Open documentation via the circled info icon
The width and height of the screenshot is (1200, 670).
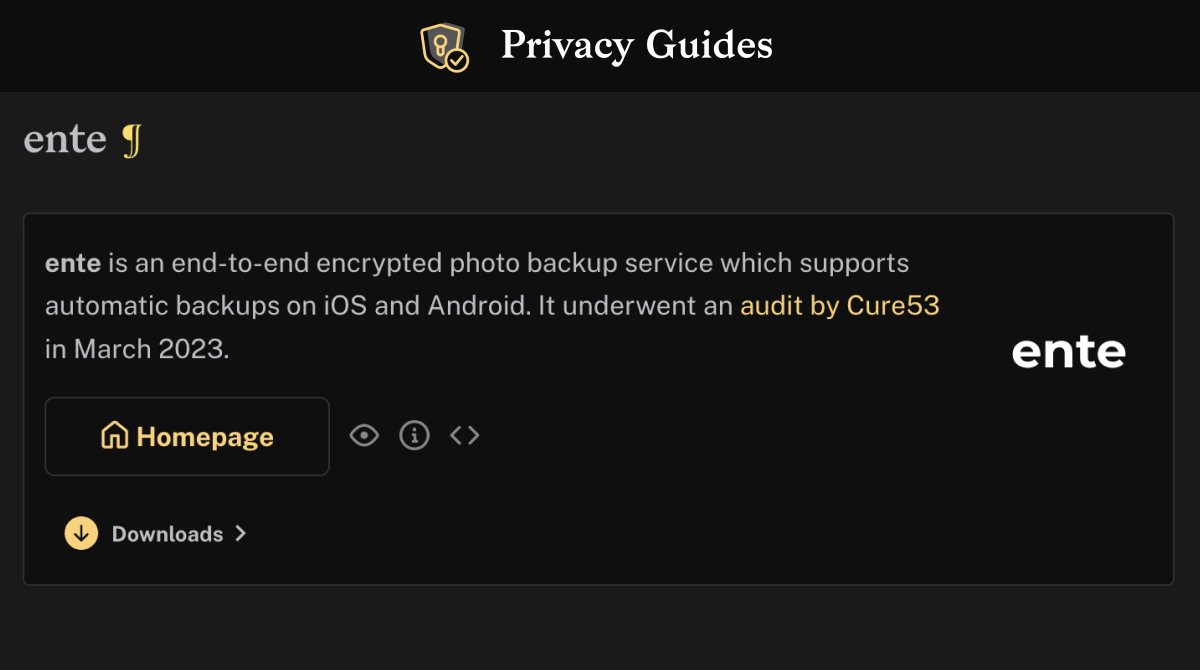pyautogui.click(x=414, y=435)
